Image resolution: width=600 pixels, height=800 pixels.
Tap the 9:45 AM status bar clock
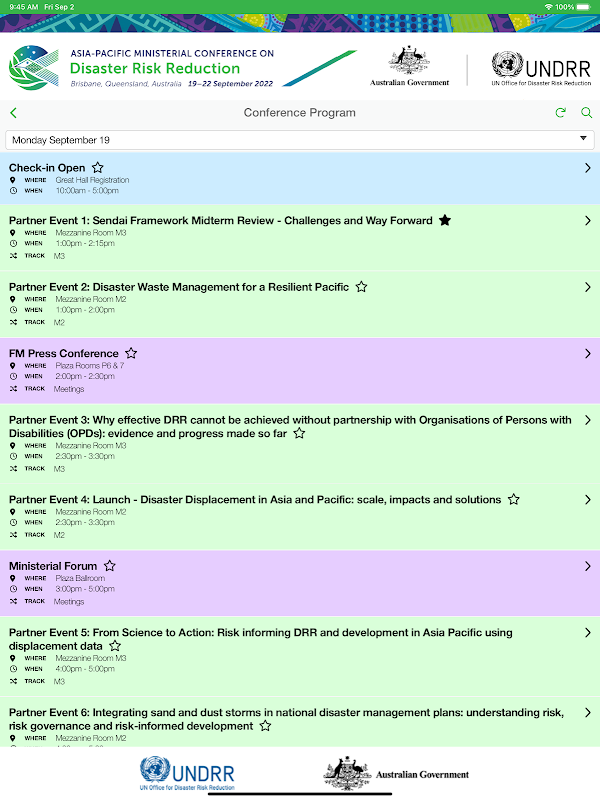tap(23, 7)
